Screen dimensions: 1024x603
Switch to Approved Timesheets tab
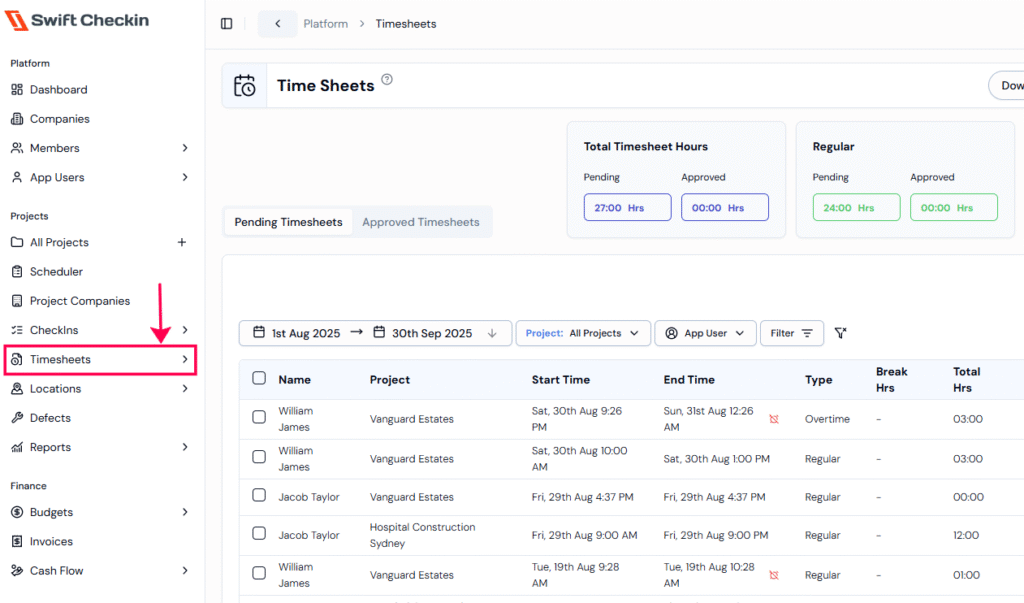[421, 222]
